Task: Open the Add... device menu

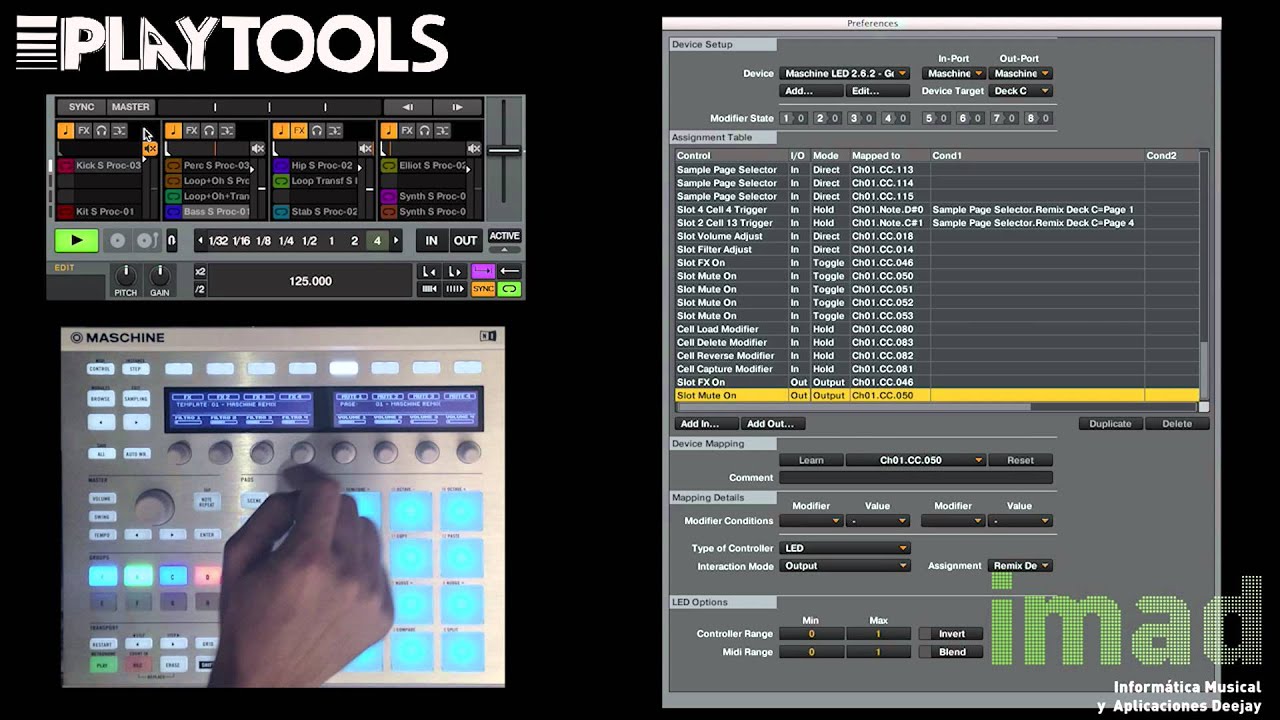Action: 811,91
